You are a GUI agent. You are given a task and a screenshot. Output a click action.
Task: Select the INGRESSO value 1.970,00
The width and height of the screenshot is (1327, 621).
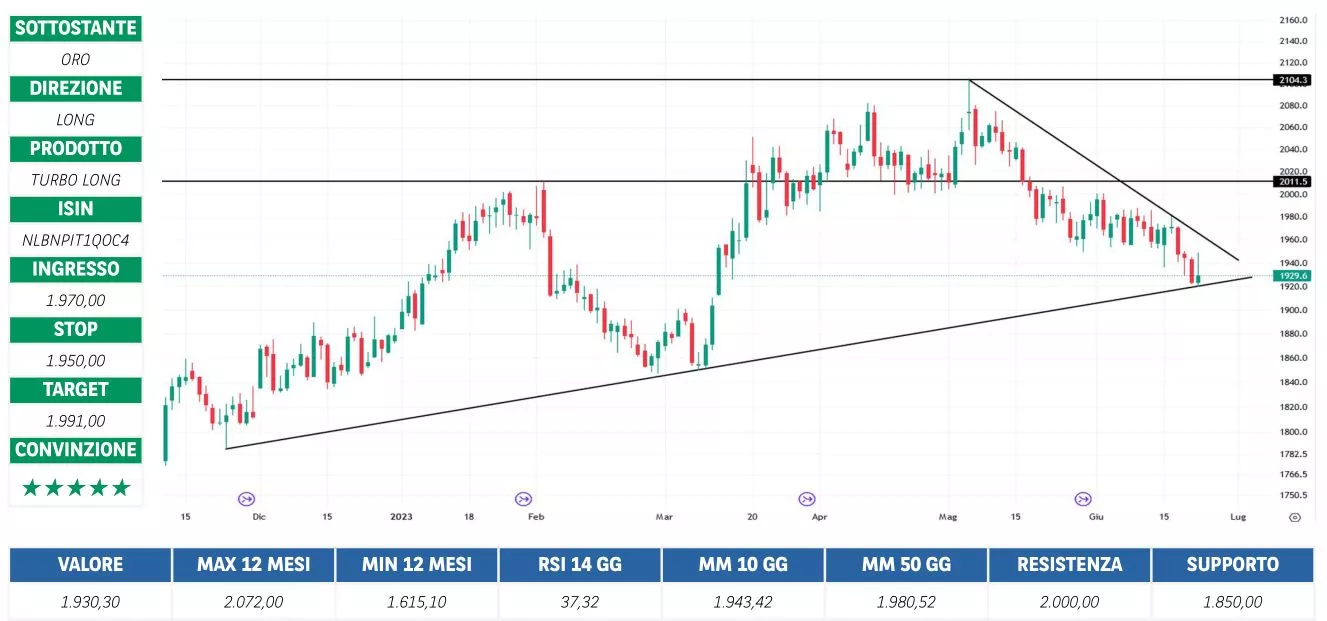[76, 300]
